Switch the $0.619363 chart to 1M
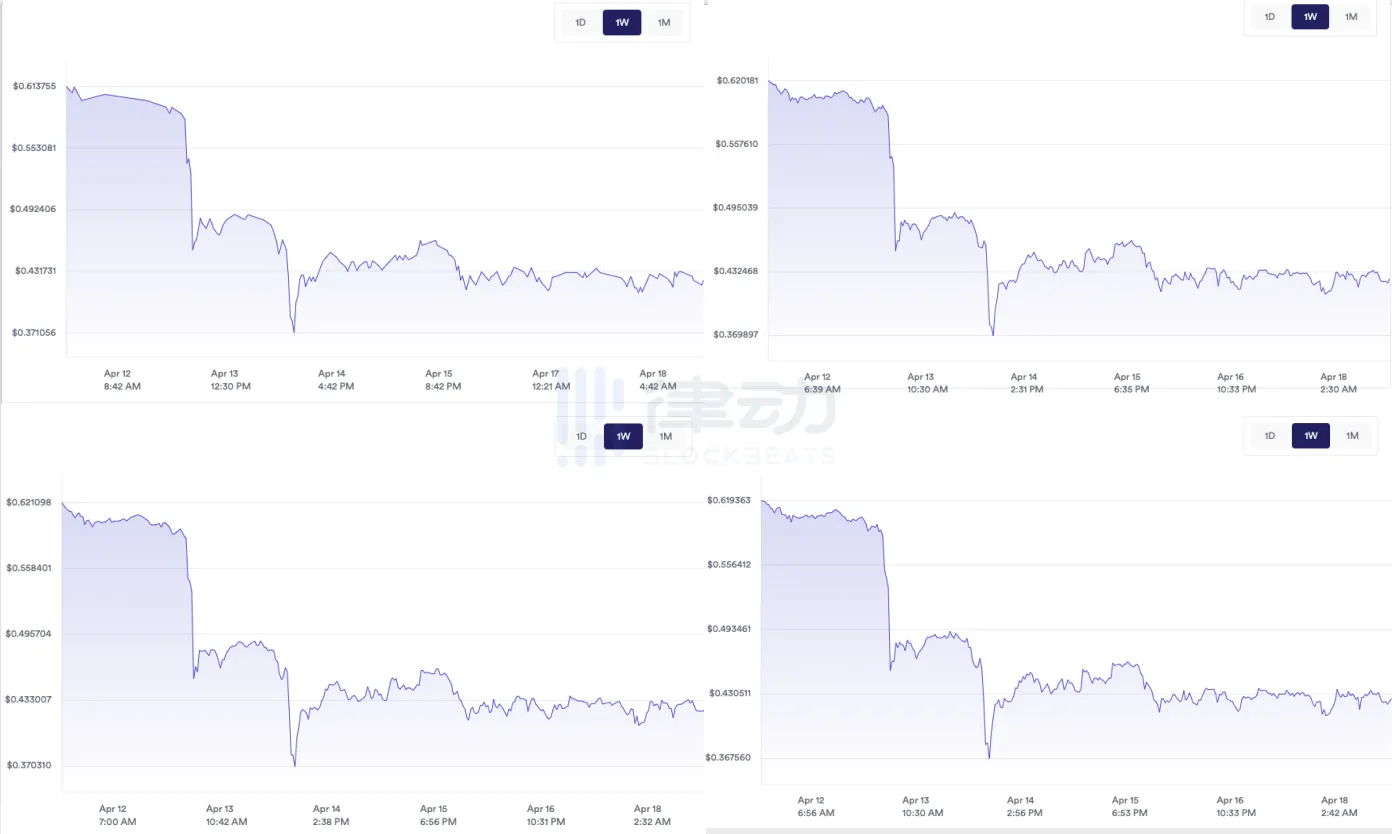The height and width of the screenshot is (834, 1392). click(1352, 435)
